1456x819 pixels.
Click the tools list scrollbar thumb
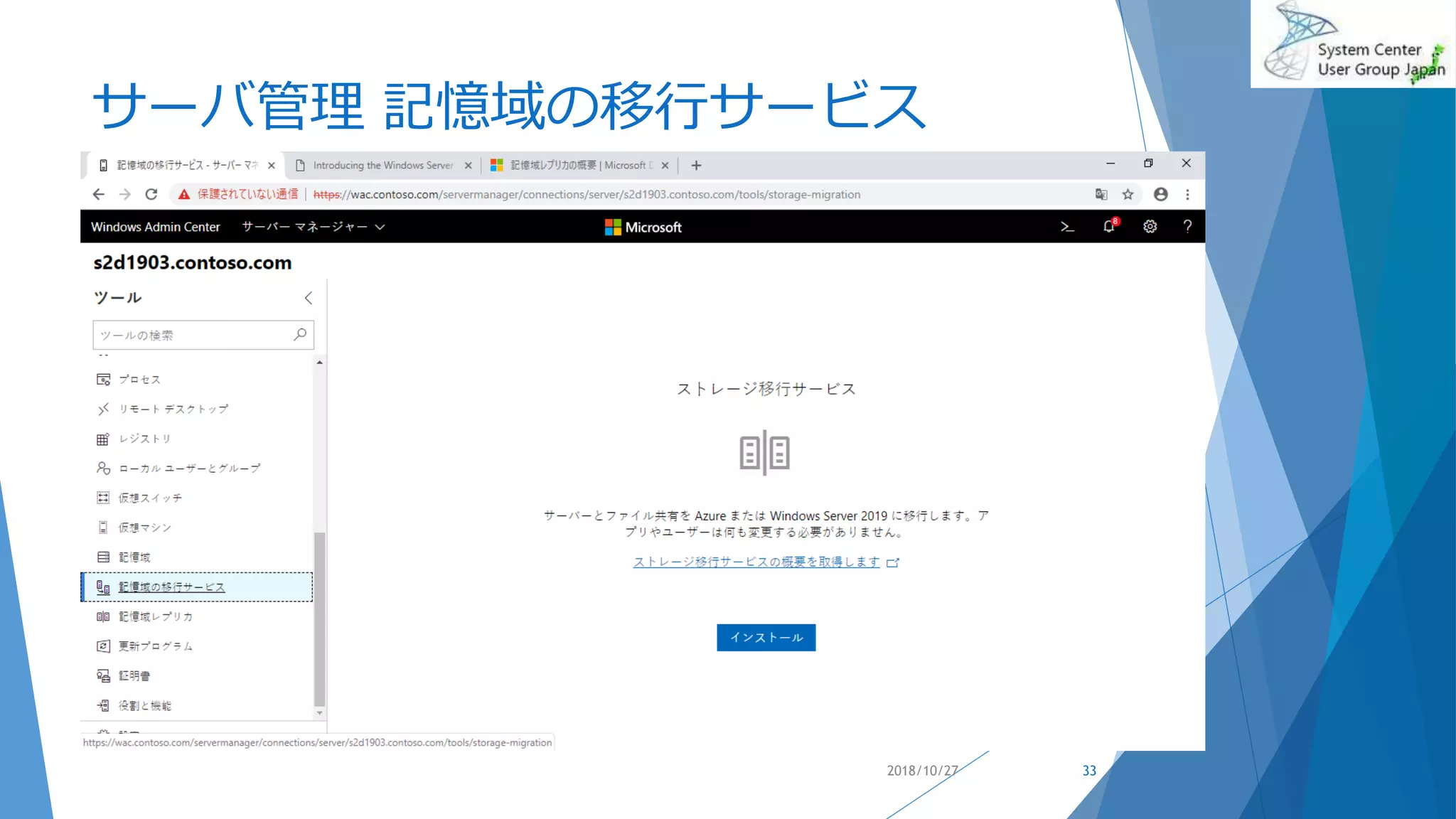[320, 619]
